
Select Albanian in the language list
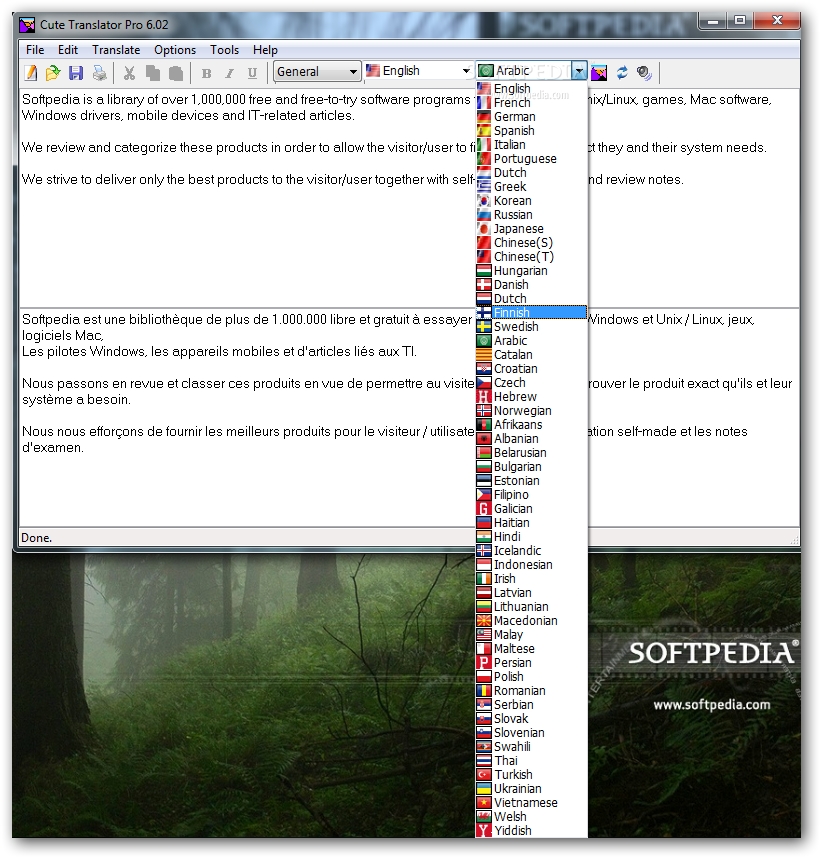[531, 439]
